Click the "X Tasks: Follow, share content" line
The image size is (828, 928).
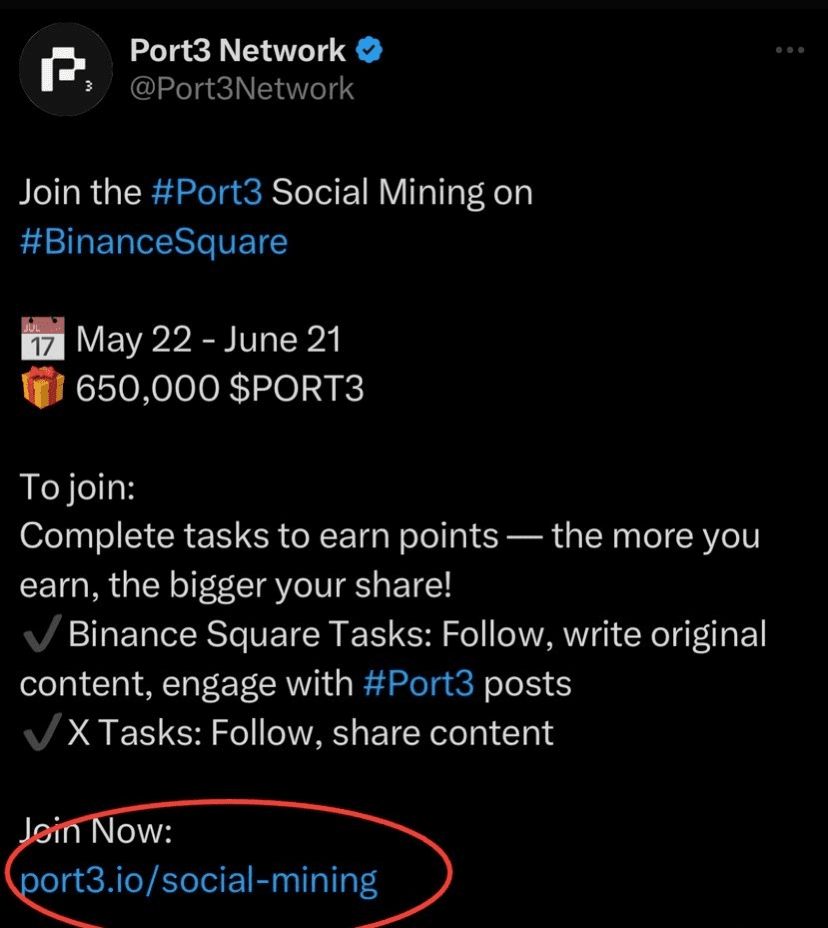(x=310, y=733)
